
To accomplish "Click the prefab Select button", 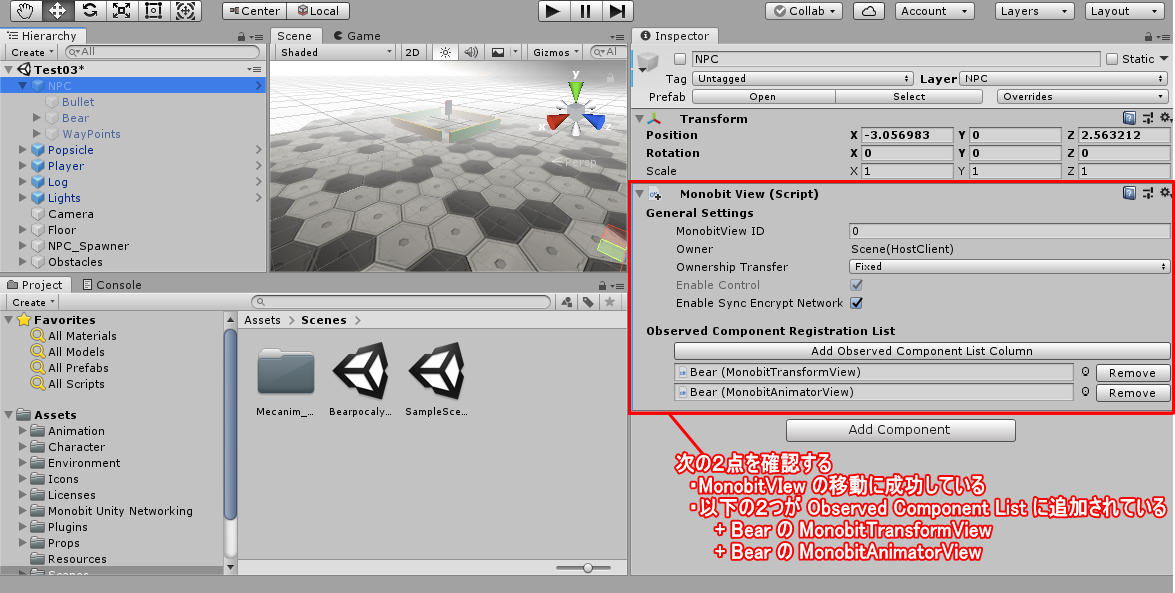I will click(909, 96).
